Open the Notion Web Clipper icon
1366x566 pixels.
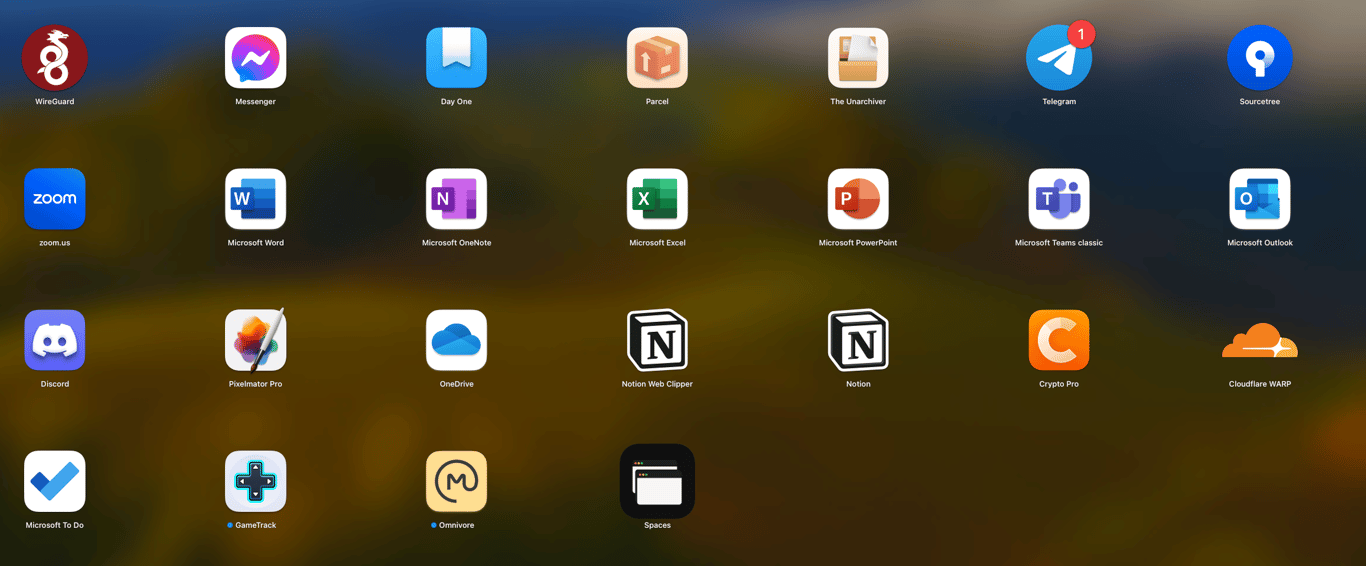coord(657,340)
